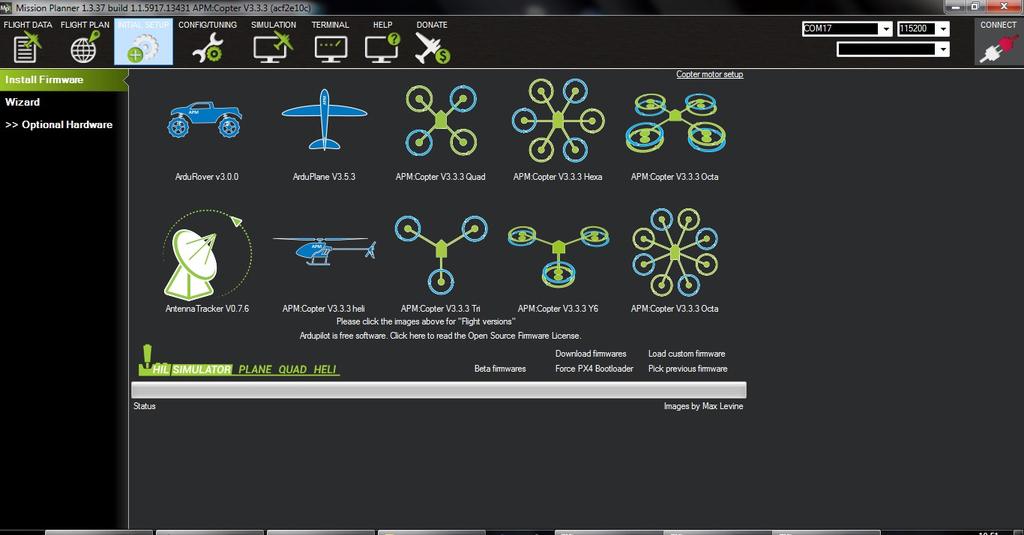The height and width of the screenshot is (535, 1024).
Task: Choose APM:Copter V3.3.3 heli firmware image
Action: coord(324,251)
